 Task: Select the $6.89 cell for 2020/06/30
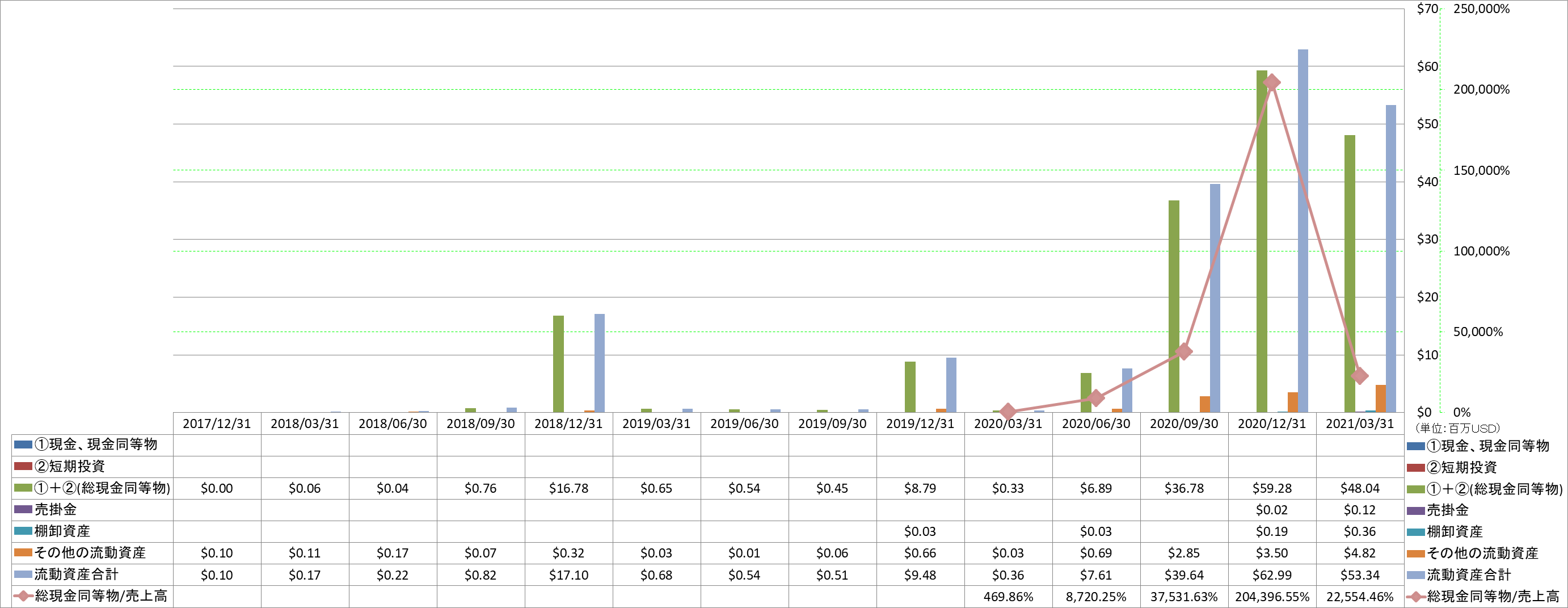click(1095, 489)
